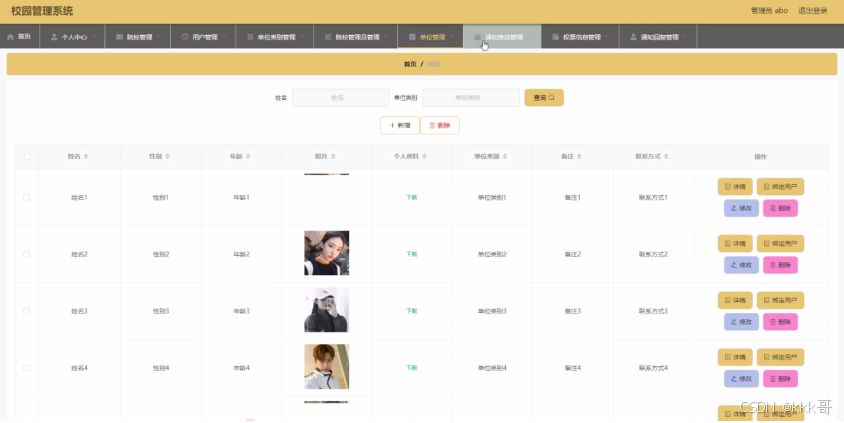
Task: Click 修改 for row 姓名3
Action: point(741,322)
